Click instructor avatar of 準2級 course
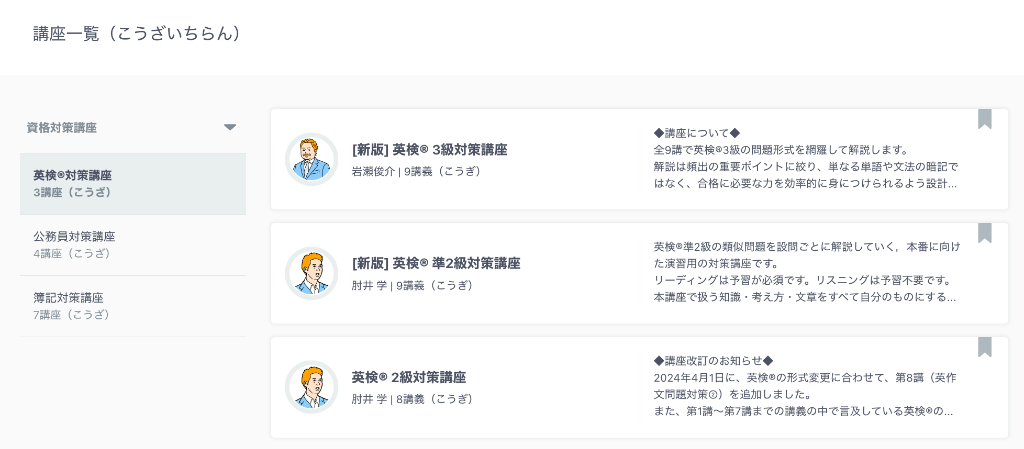 312,273
